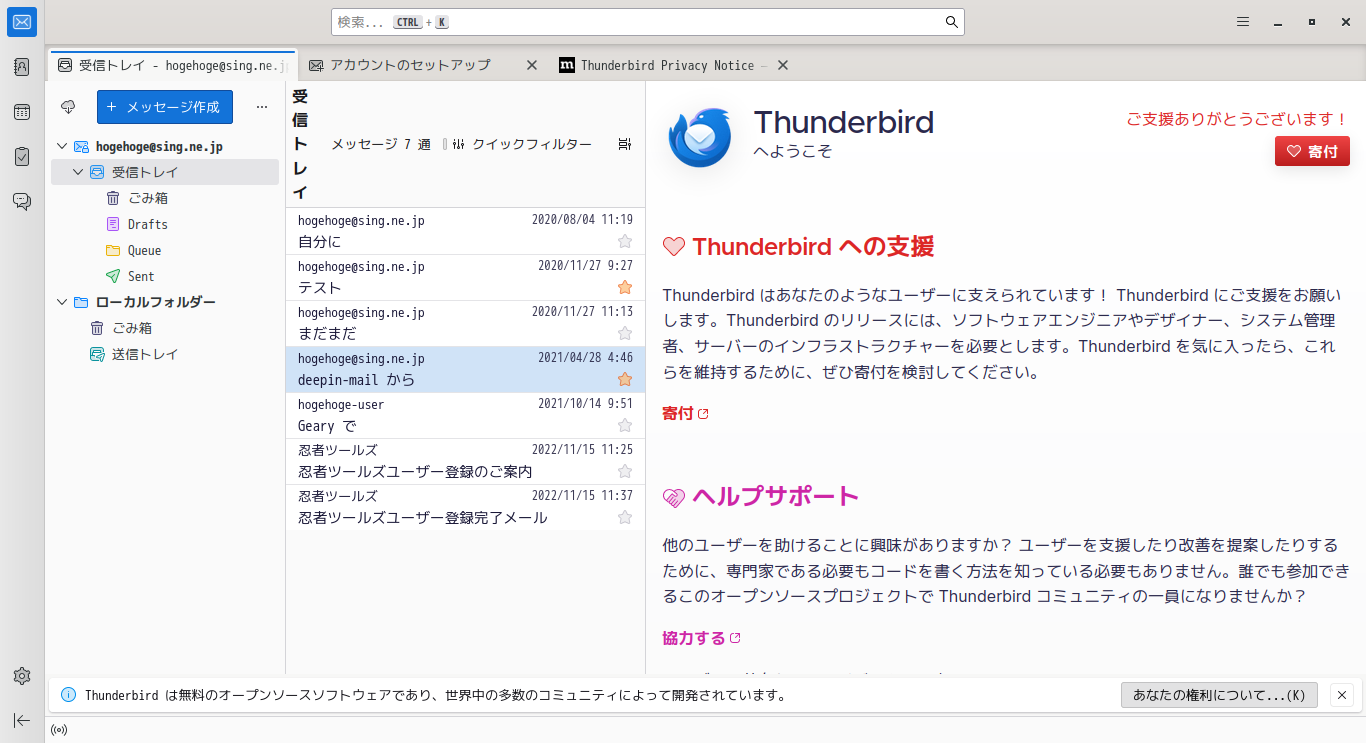Image resolution: width=1366 pixels, height=743 pixels.
Task: Open the まだまだ message
Action: [x=465, y=323]
